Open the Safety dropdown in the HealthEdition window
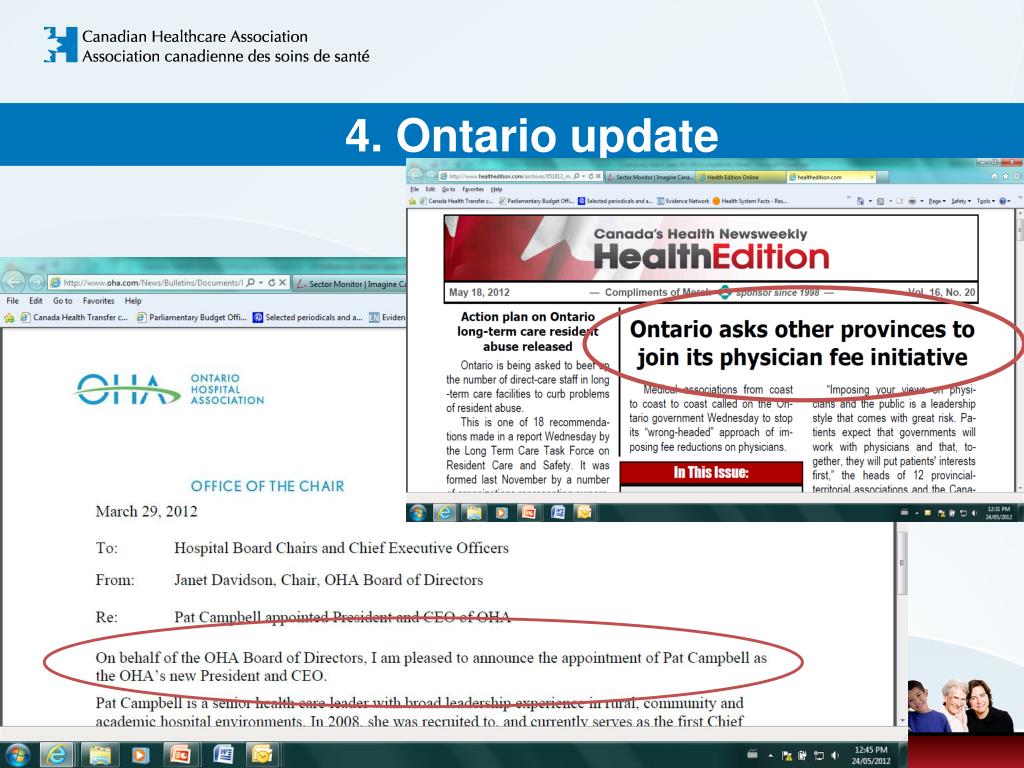Image resolution: width=1024 pixels, height=768 pixels. point(961,201)
